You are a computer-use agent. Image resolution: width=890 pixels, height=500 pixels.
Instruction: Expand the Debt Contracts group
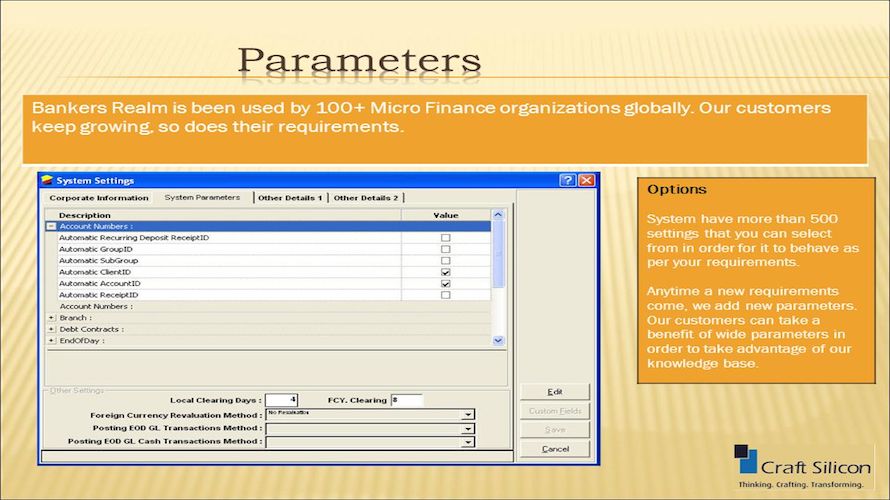(x=51, y=329)
